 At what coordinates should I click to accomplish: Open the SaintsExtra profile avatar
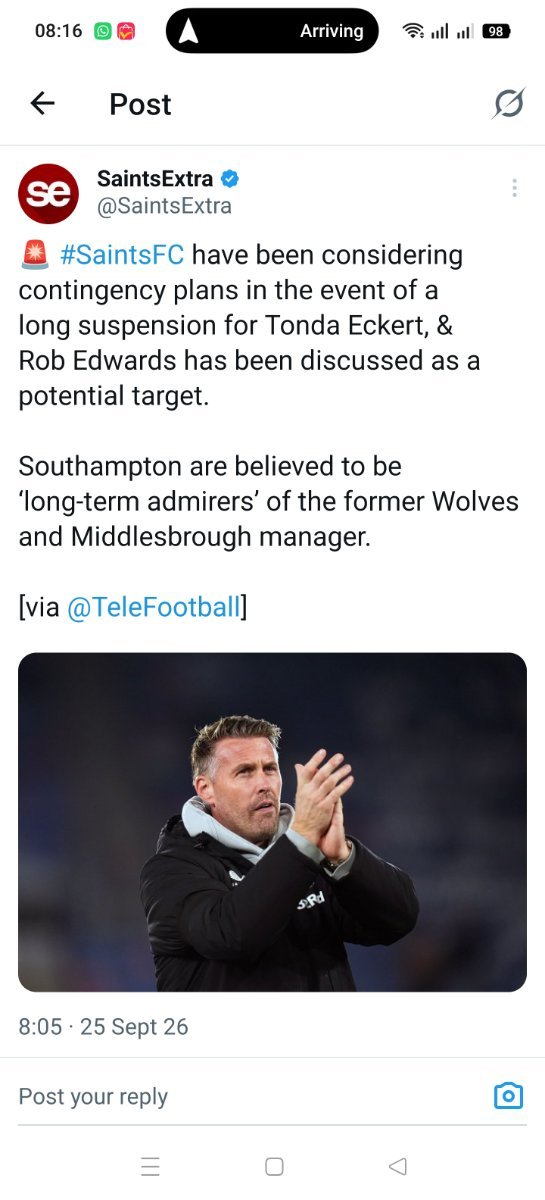tap(48, 194)
